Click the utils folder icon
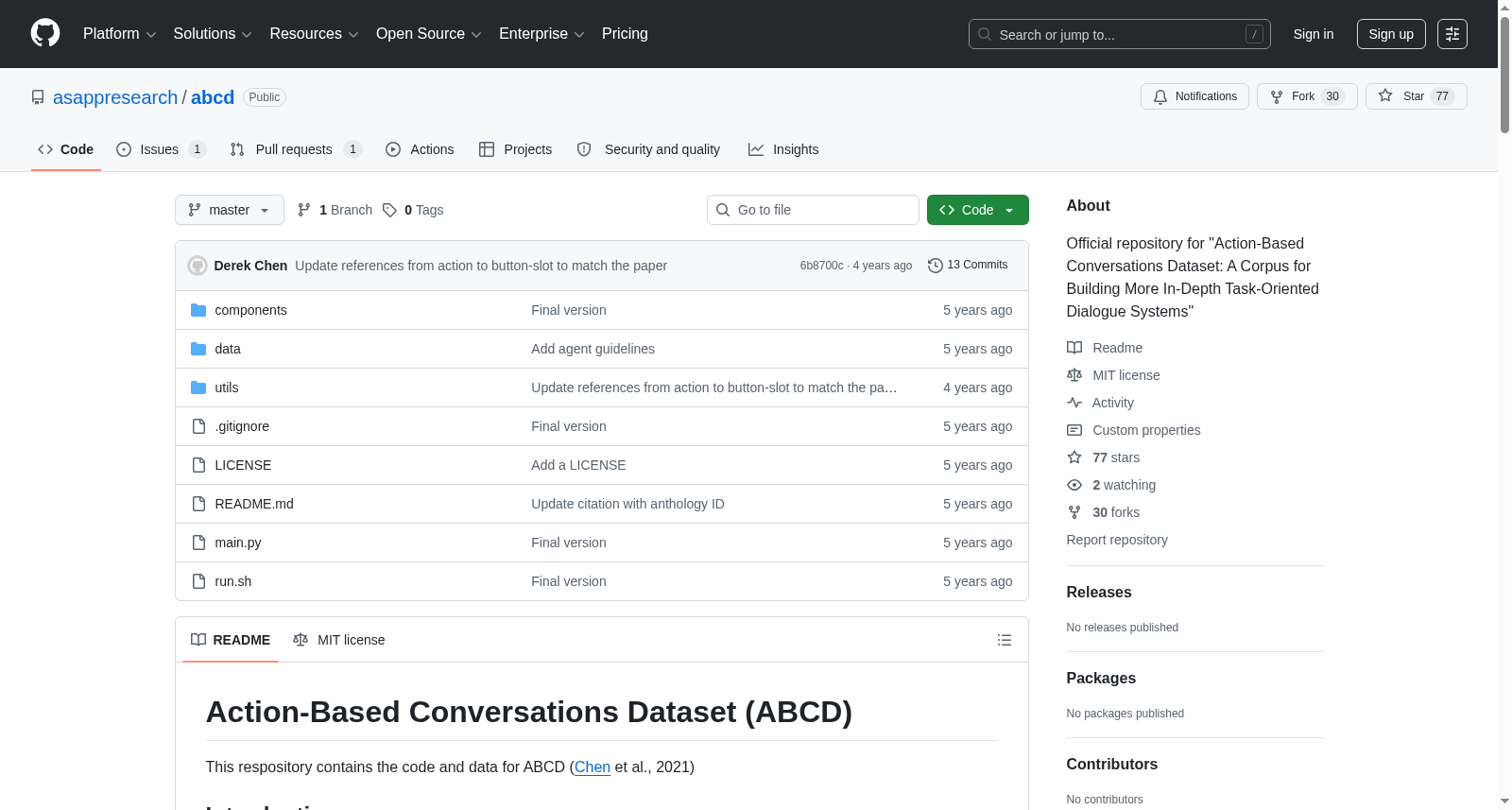Image resolution: width=1512 pixels, height=810 pixels. click(198, 388)
